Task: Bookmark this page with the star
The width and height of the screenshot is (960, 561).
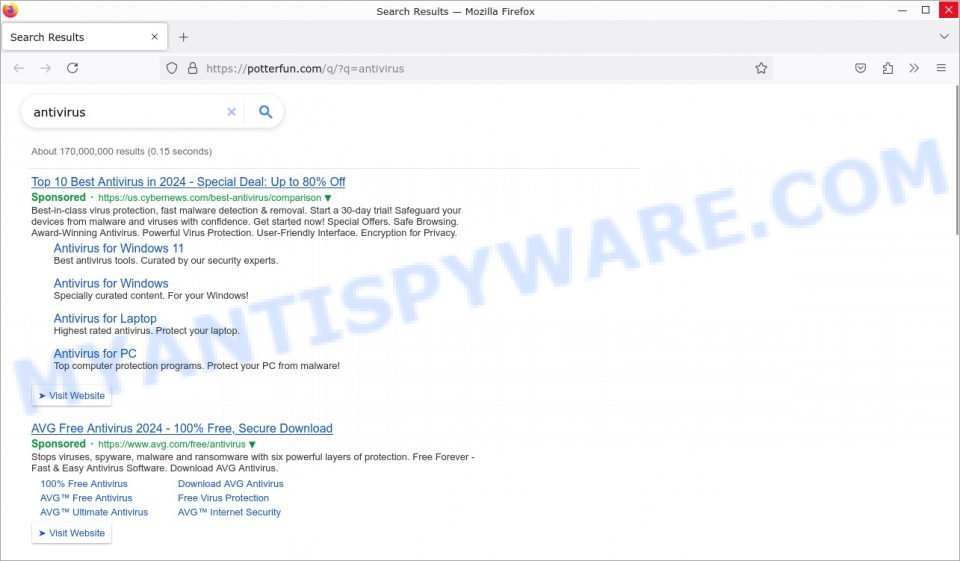Action: point(761,68)
